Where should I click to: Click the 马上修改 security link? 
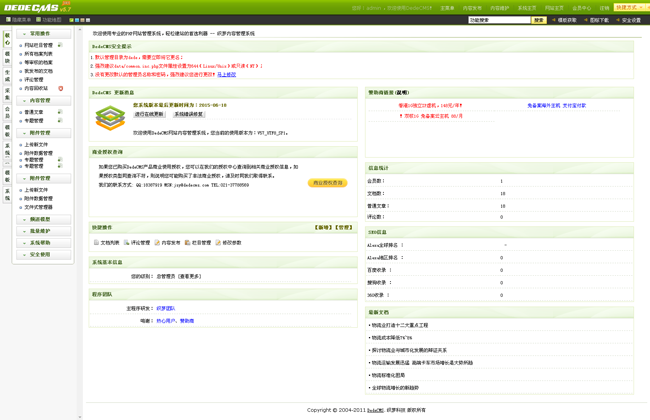click(x=226, y=75)
